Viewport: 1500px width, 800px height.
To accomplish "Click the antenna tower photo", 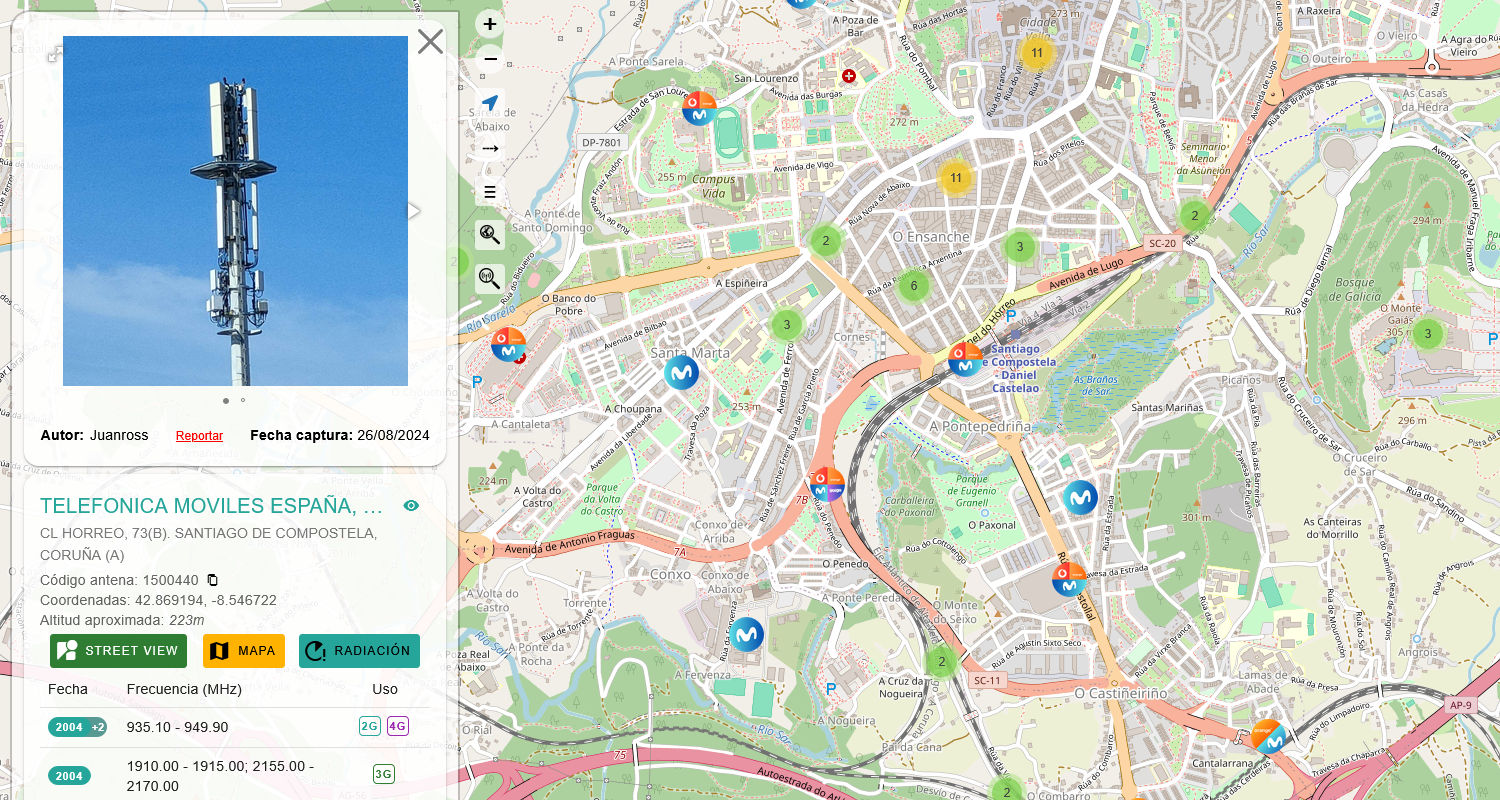I will tap(235, 211).
